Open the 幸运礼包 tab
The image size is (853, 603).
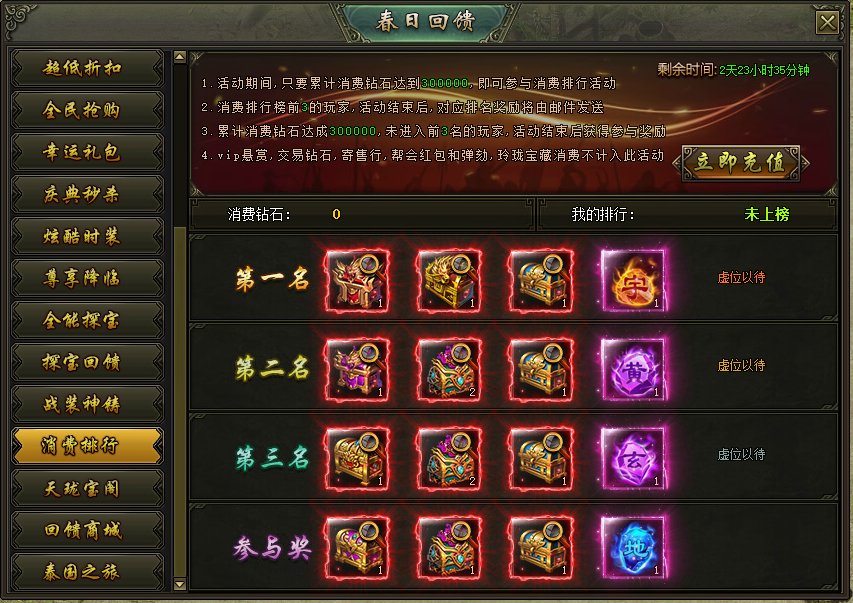[x=87, y=152]
